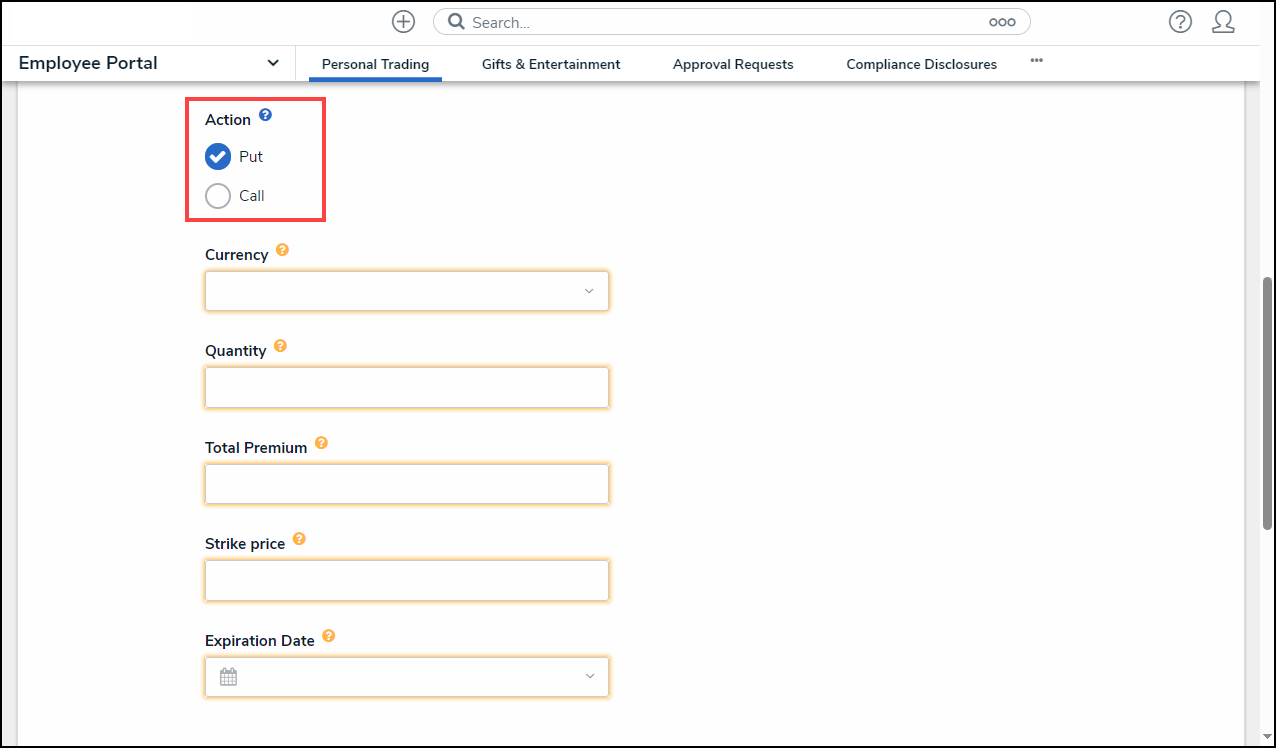Click into the Quantity input field
Viewport: 1276px width, 748px height.
[x=406, y=388]
